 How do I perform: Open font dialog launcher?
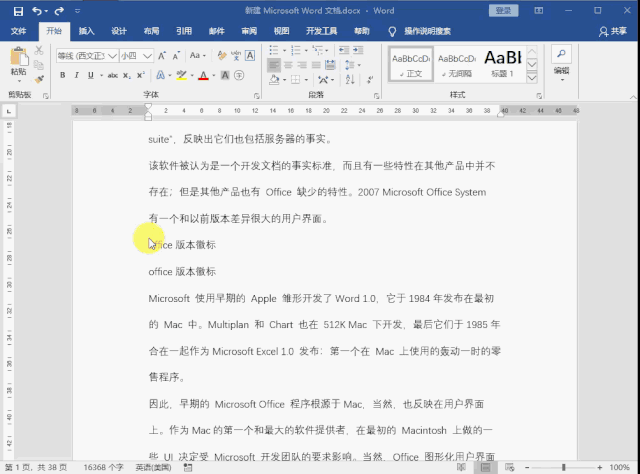click(x=257, y=96)
